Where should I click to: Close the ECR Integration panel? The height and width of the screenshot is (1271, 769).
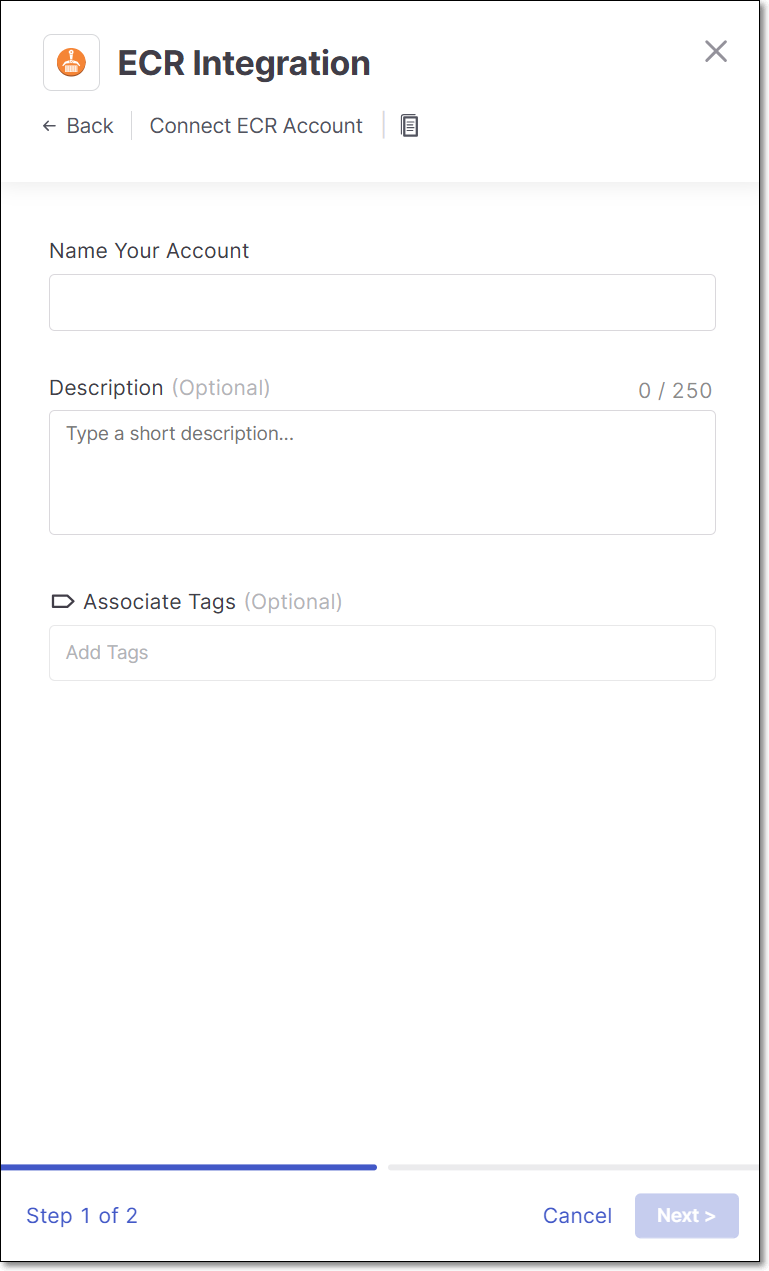click(x=716, y=51)
